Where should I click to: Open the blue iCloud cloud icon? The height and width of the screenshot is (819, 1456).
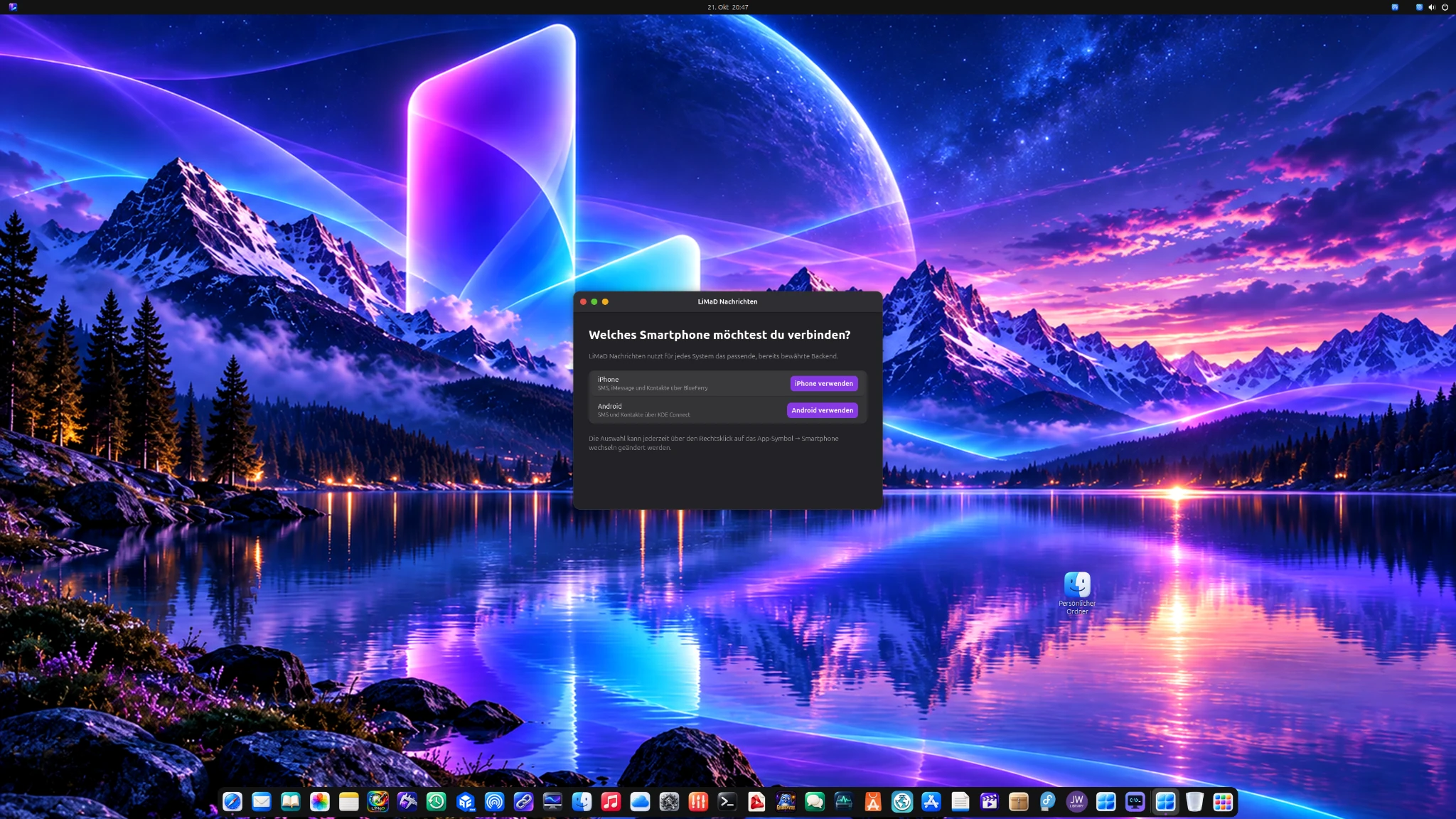tap(640, 802)
